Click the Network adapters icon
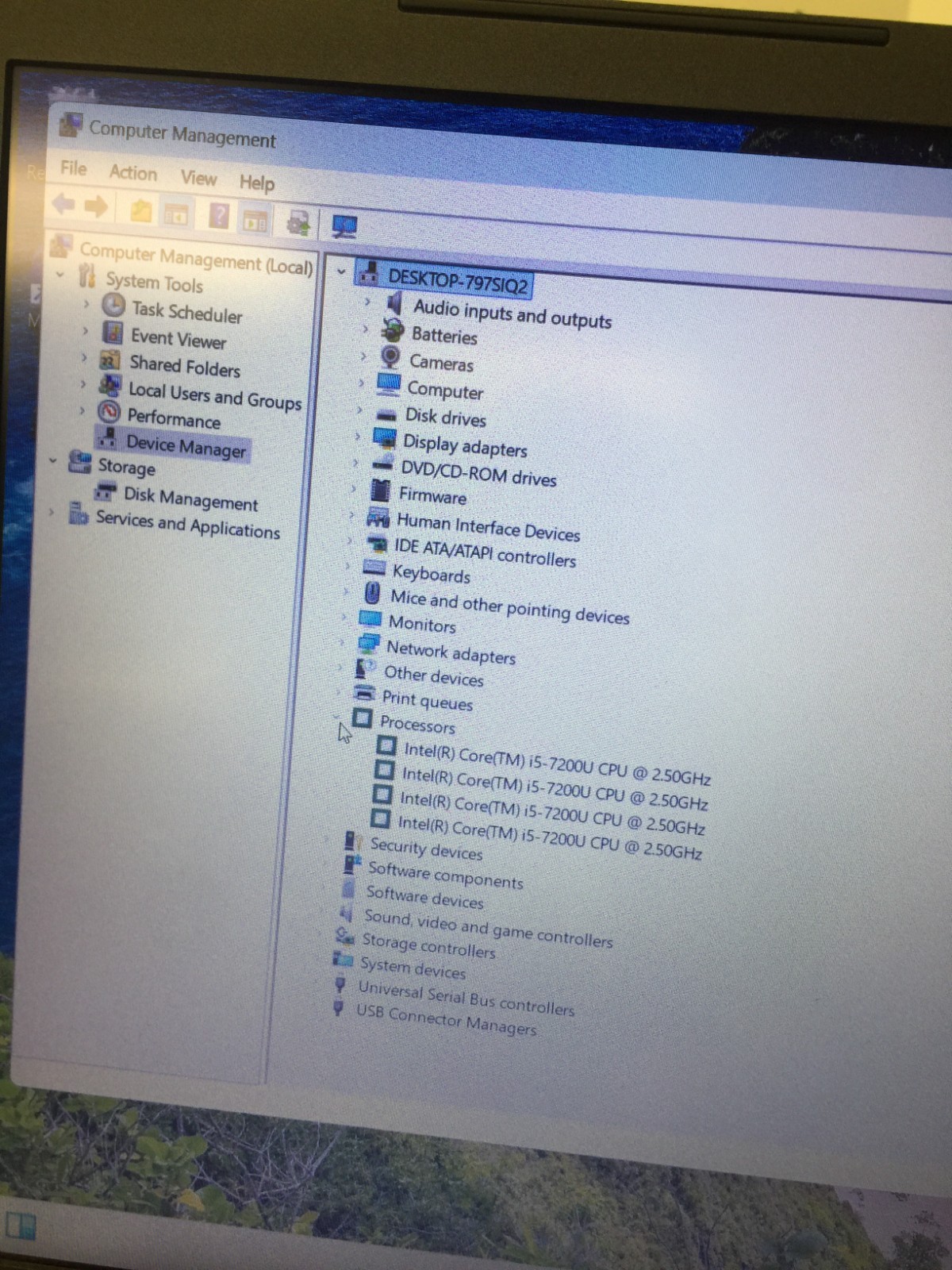 pyautogui.click(x=369, y=642)
